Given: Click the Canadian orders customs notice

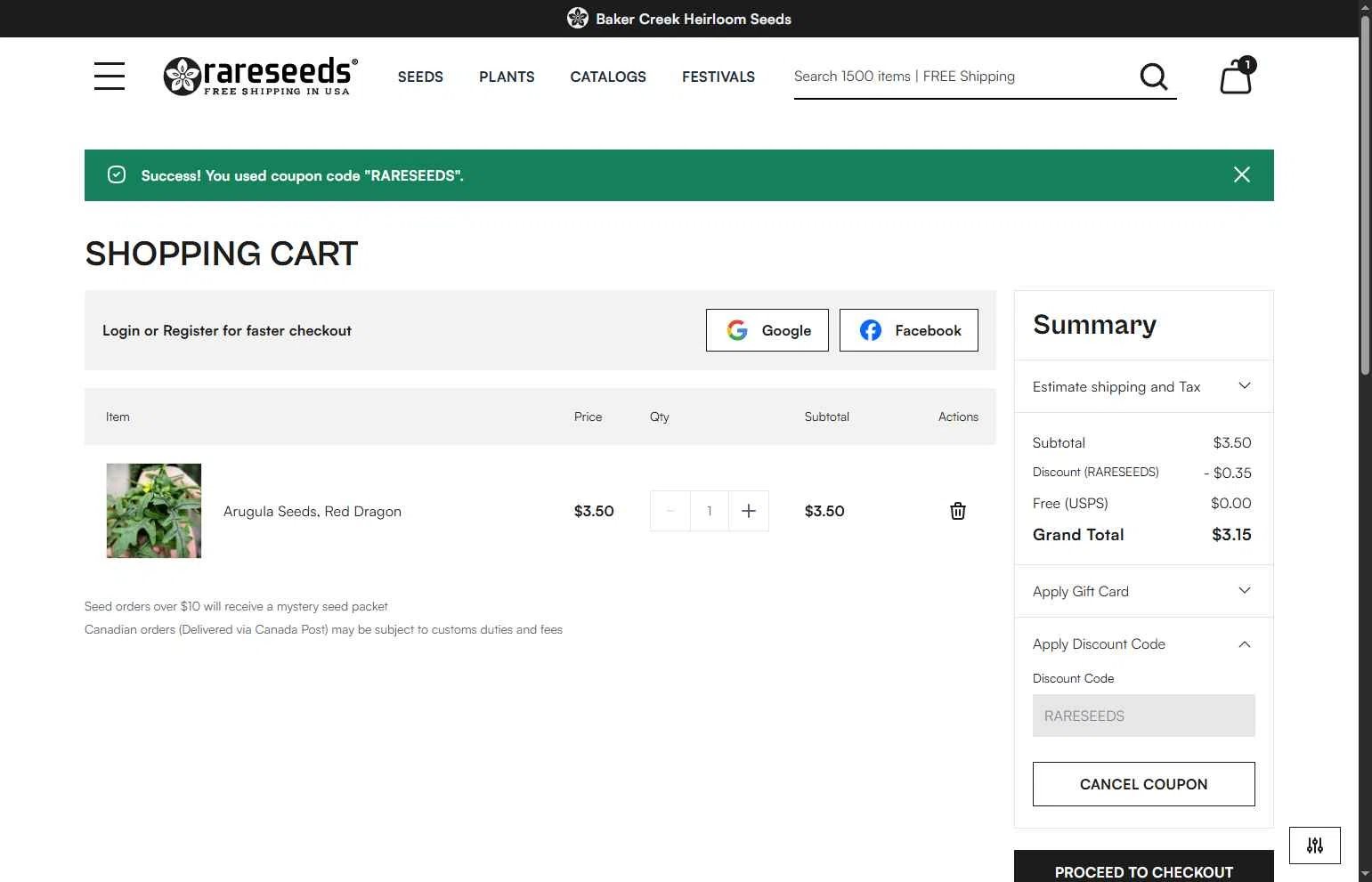Looking at the screenshot, I should point(323,629).
